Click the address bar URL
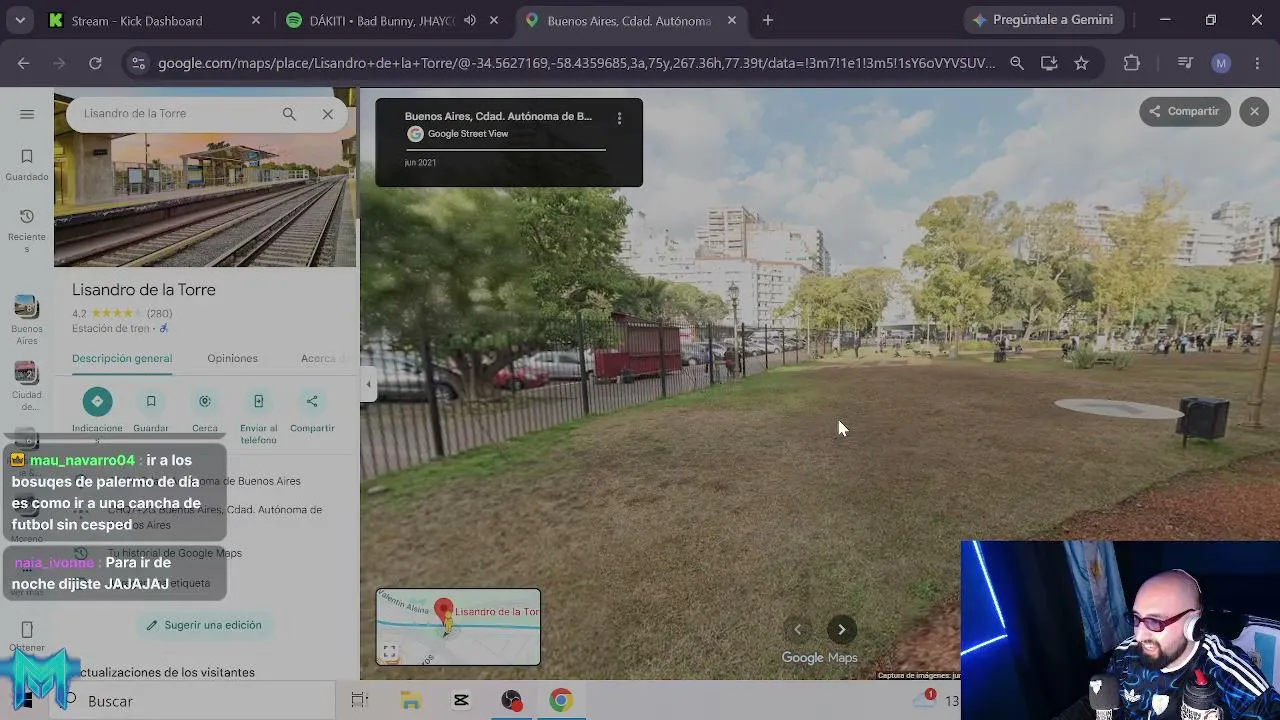 coord(576,63)
